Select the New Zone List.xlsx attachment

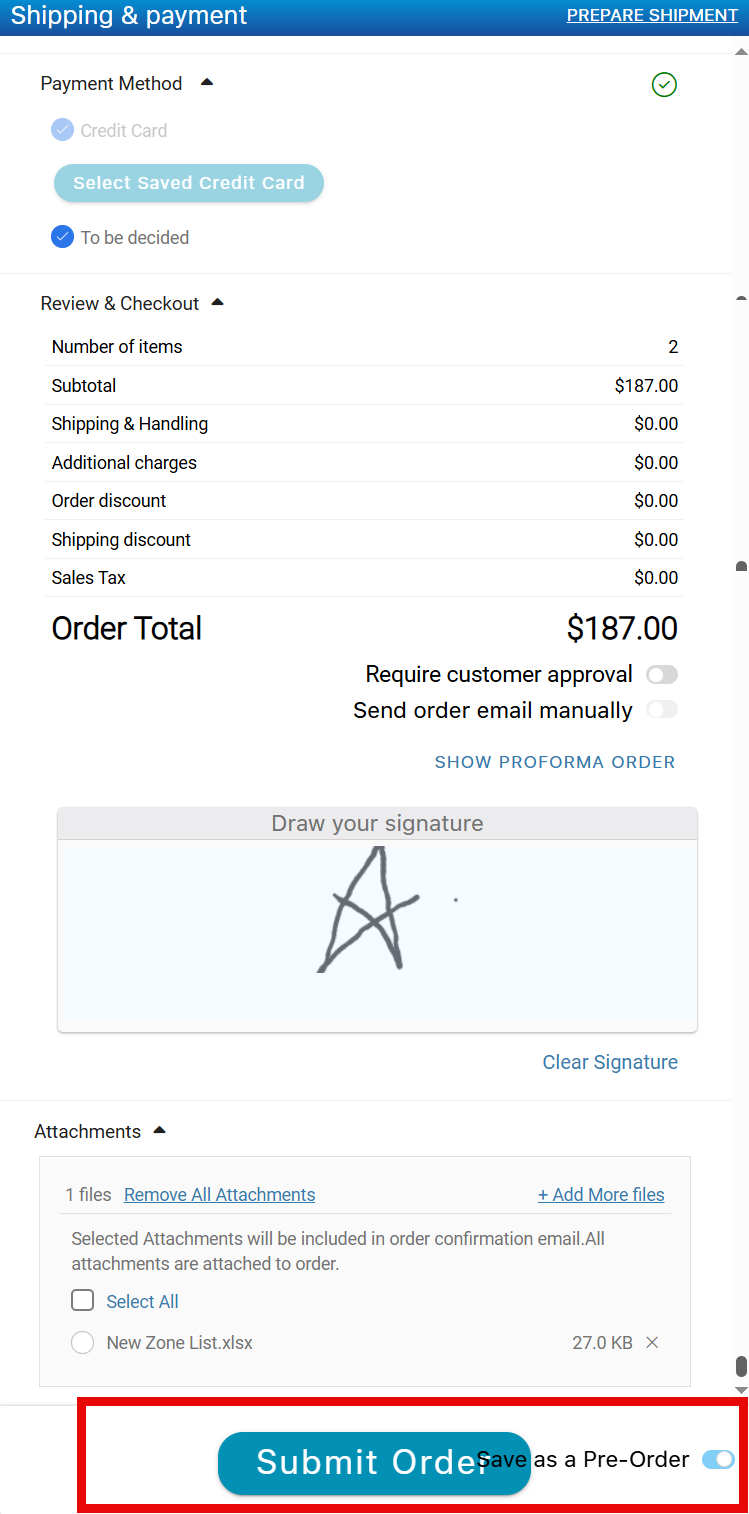coord(83,1343)
